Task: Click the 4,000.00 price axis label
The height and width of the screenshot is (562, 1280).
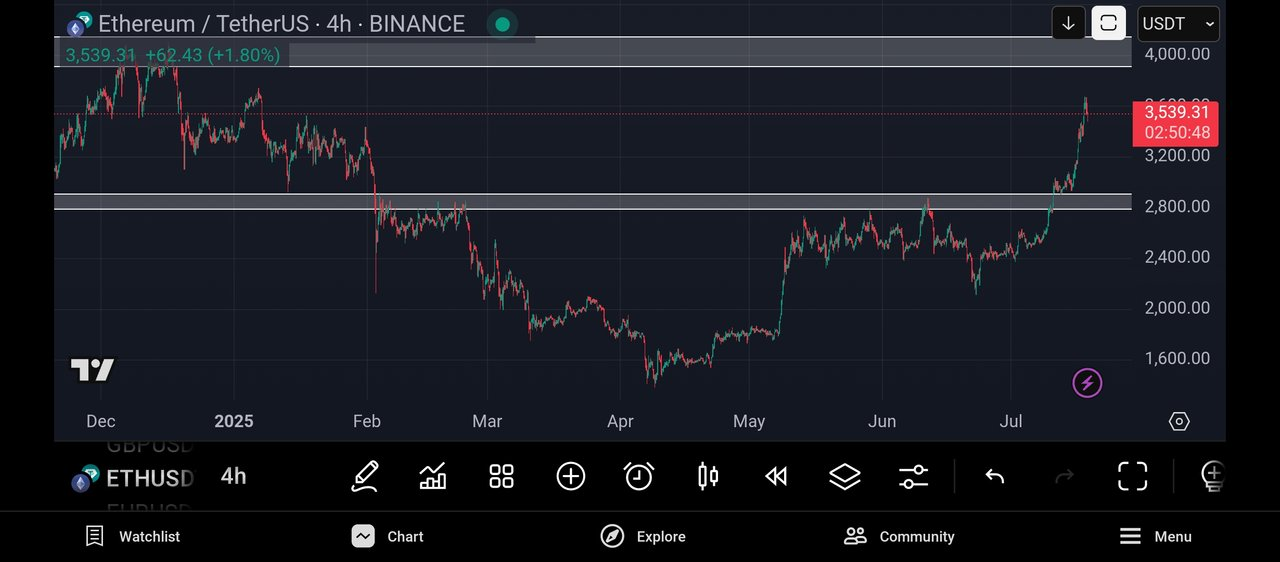Action: (1177, 54)
